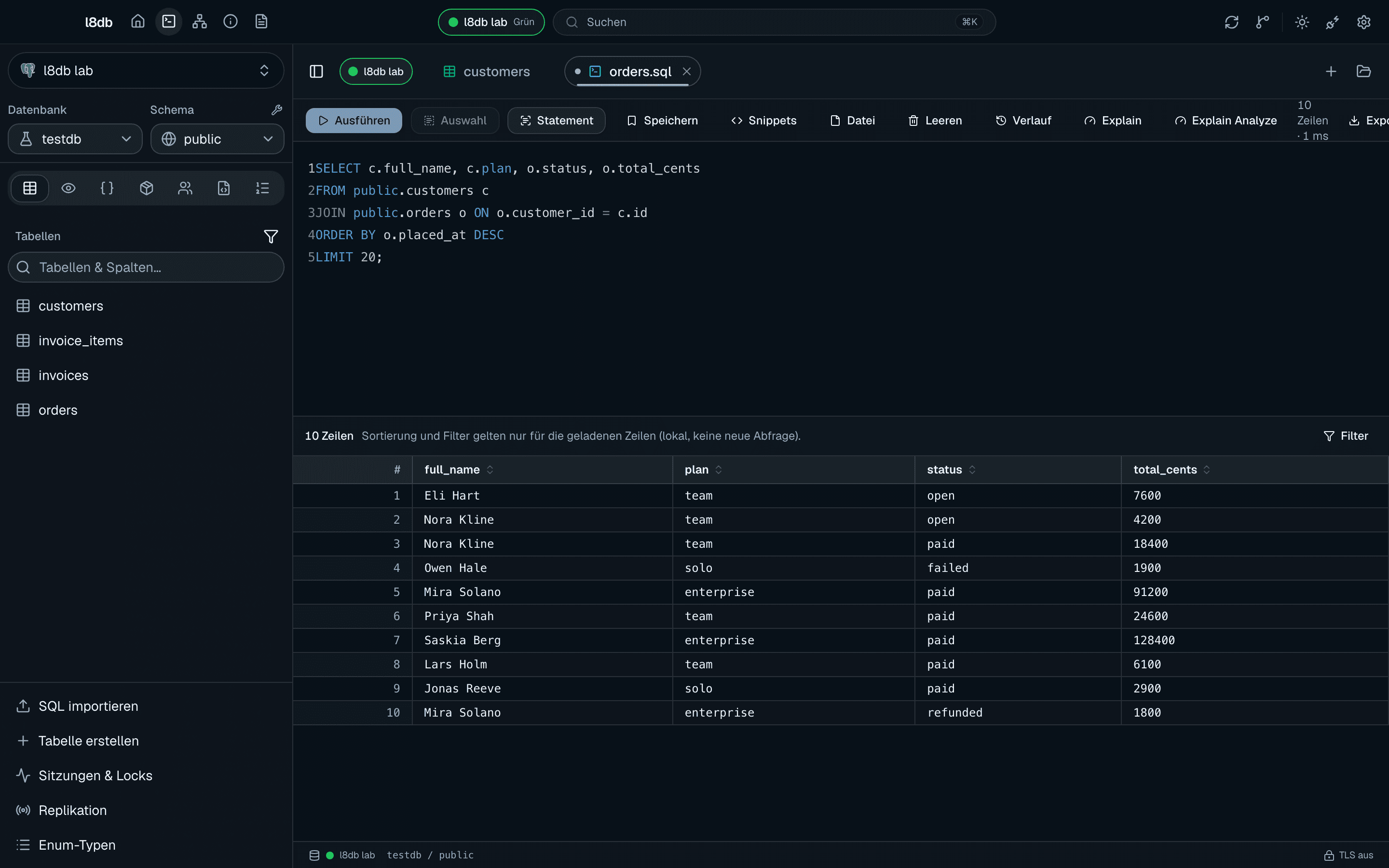Viewport: 1389px width, 868px height.
Task: Toggle the Statement mode button
Action: 556,121
